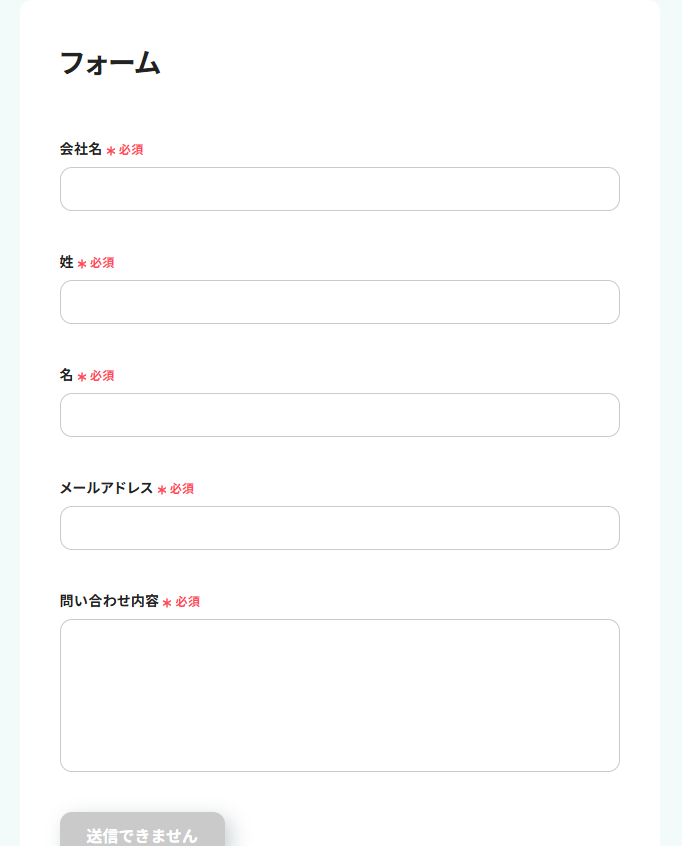682x846 pixels.
Task: Click the red asterisk beside 問い合わせ内容
Action: pos(167,603)
